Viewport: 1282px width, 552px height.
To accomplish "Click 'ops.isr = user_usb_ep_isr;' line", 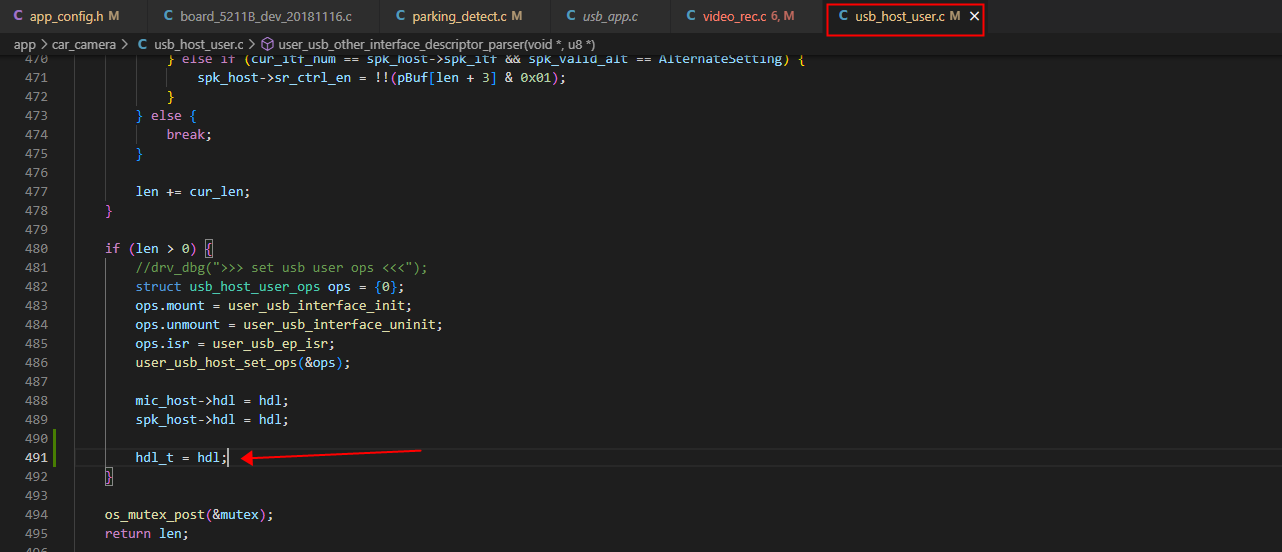I will click(x=236, y=344).
